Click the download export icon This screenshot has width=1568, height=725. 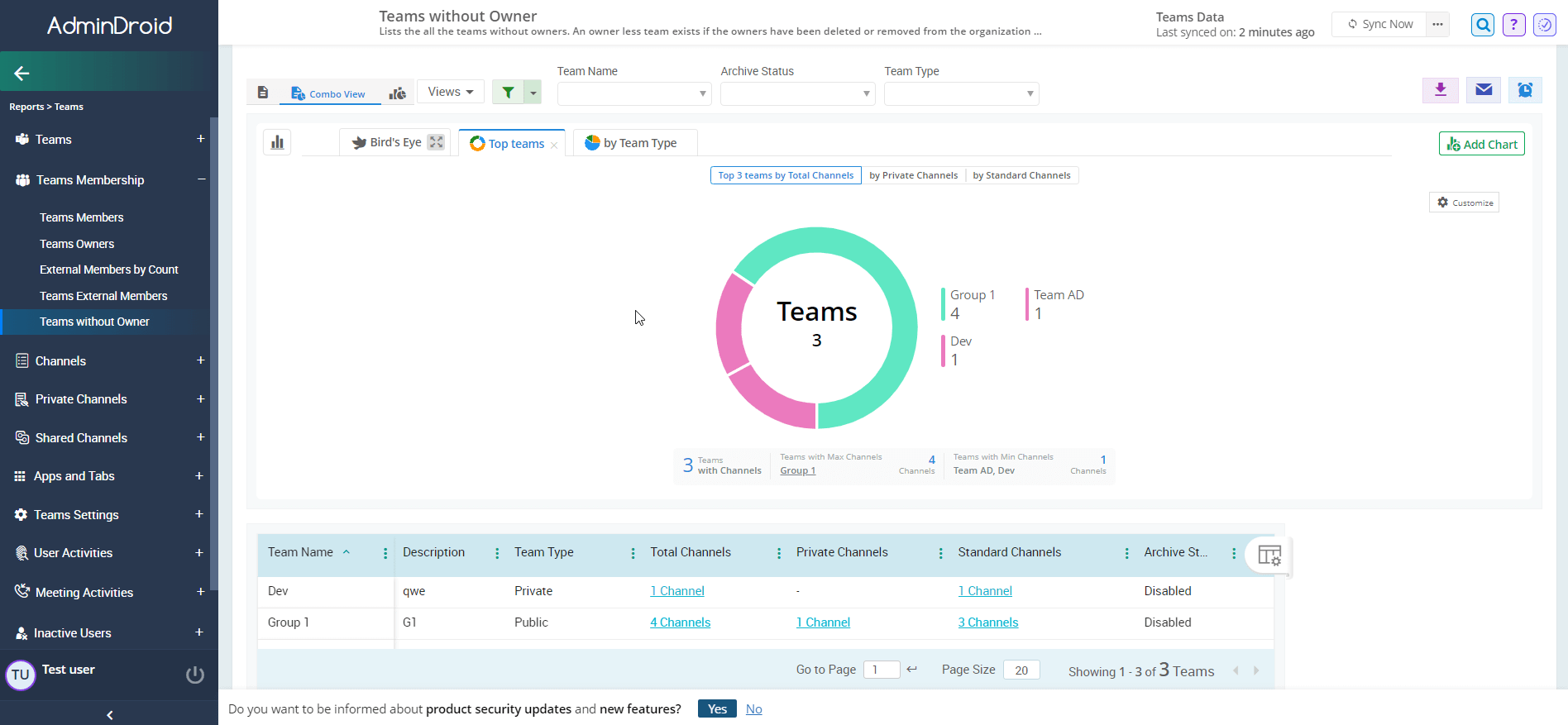point(1440,90)
